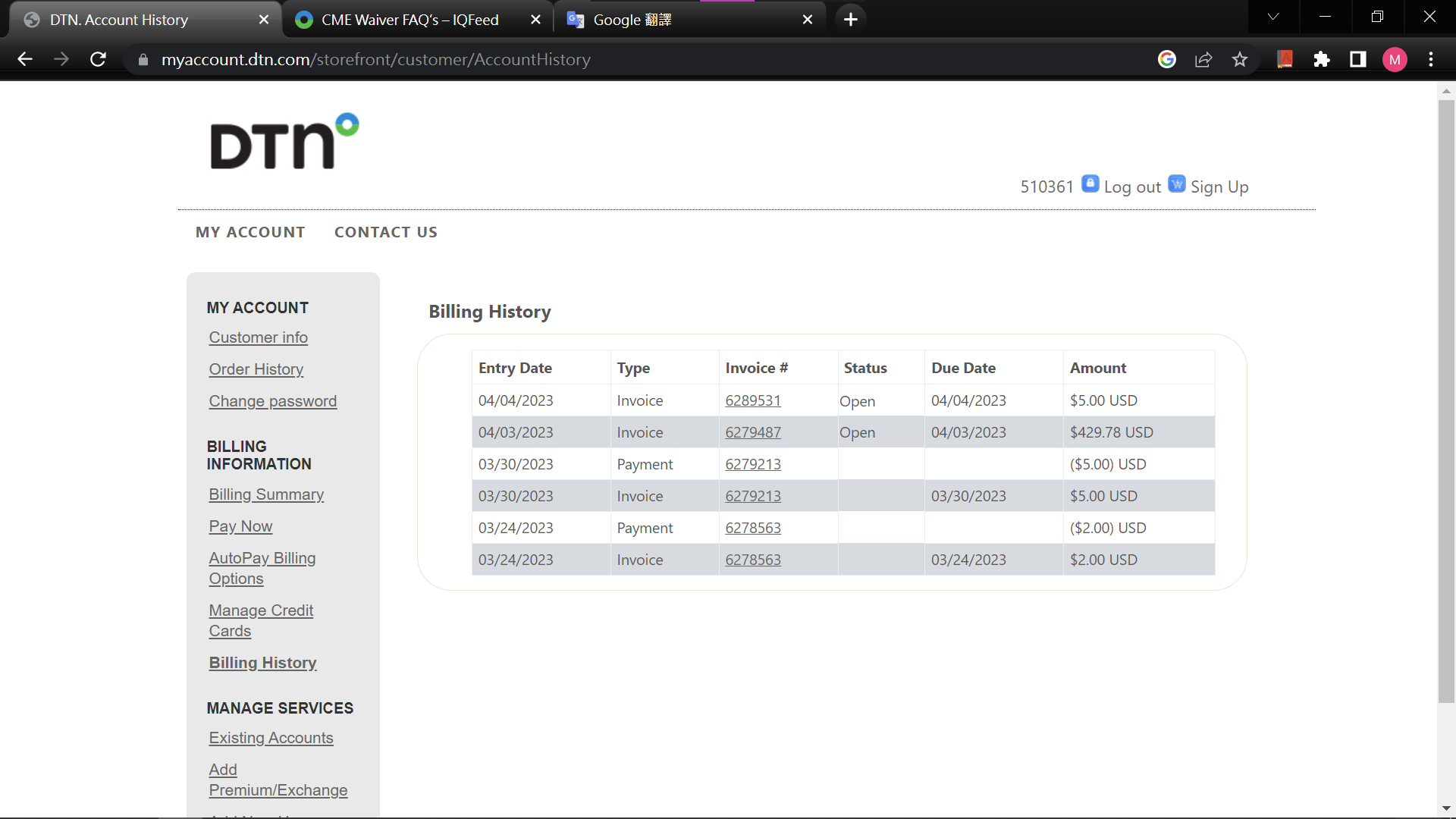Close the DTN Account History tab

(264, 20)
